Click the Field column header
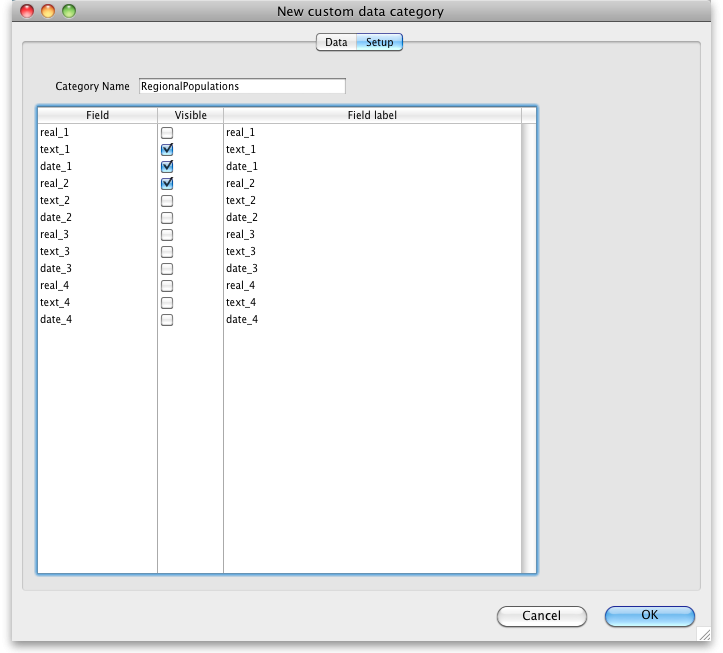The image size is (723, 653). 97,115
